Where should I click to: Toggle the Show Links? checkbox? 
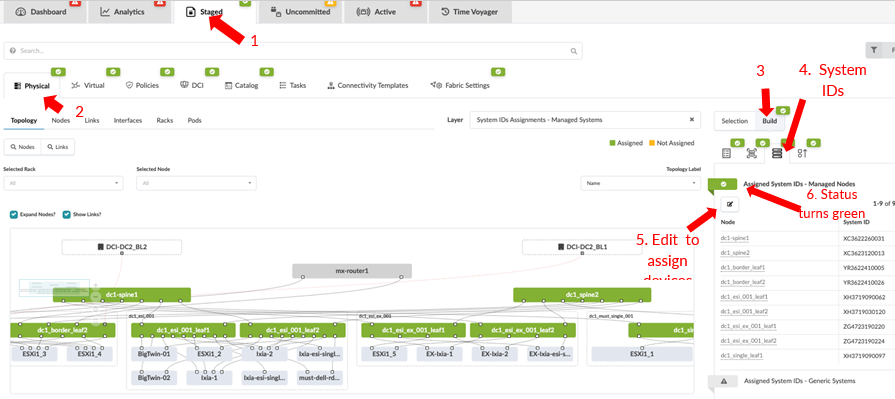(66, 215)
